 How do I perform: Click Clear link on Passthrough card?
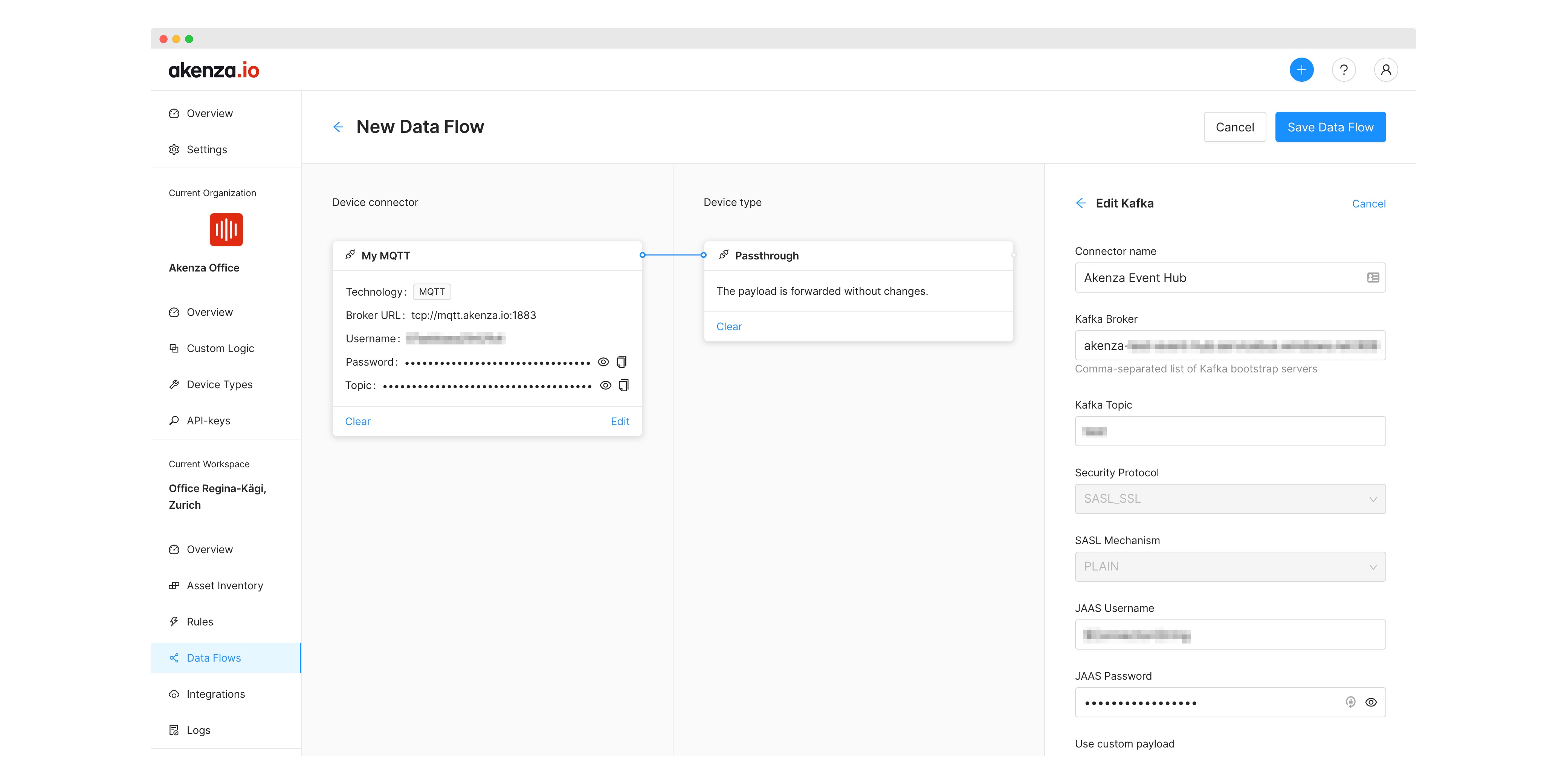(729, 326)
